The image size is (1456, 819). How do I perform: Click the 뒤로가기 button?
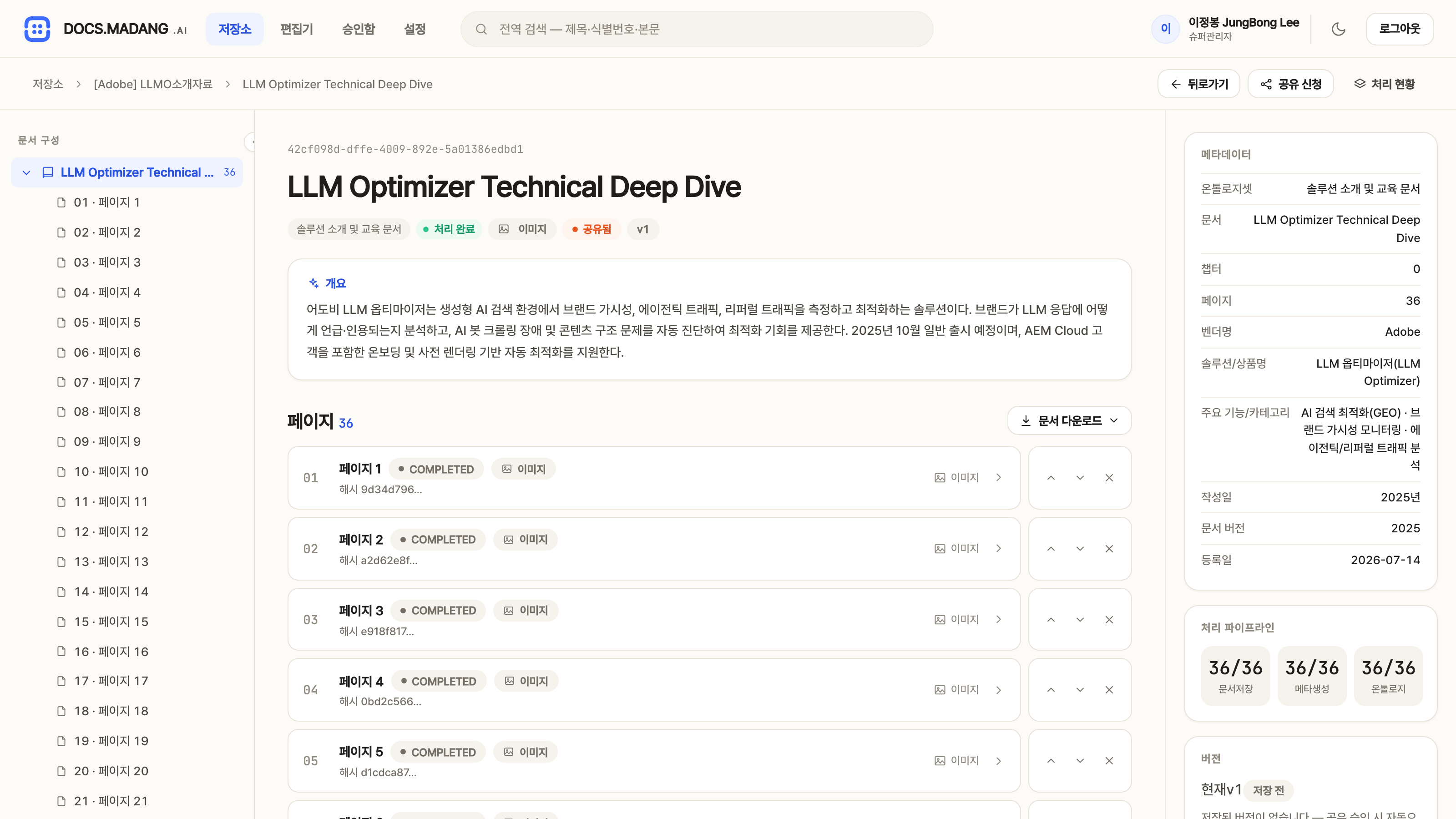coord(1198,84)
